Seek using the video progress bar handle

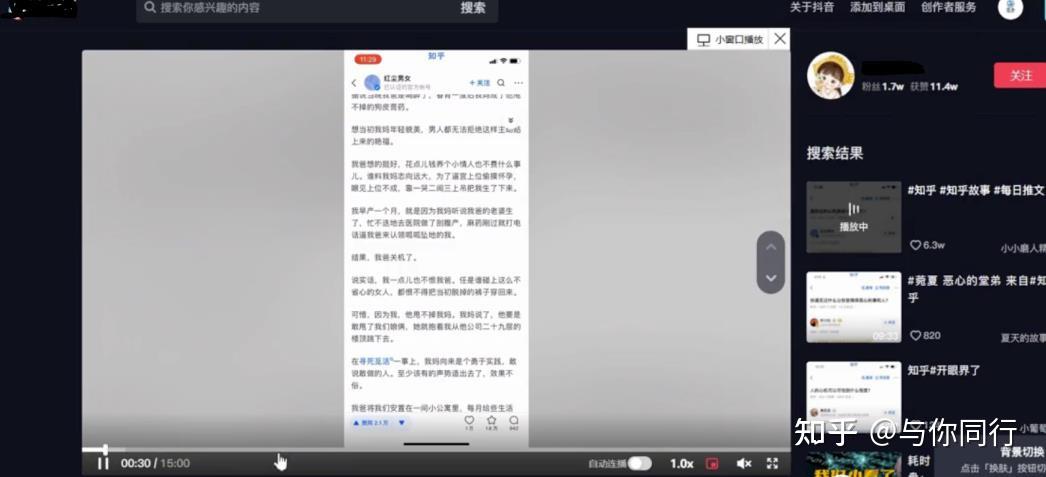pyautogui.click(x=105, y=450)
